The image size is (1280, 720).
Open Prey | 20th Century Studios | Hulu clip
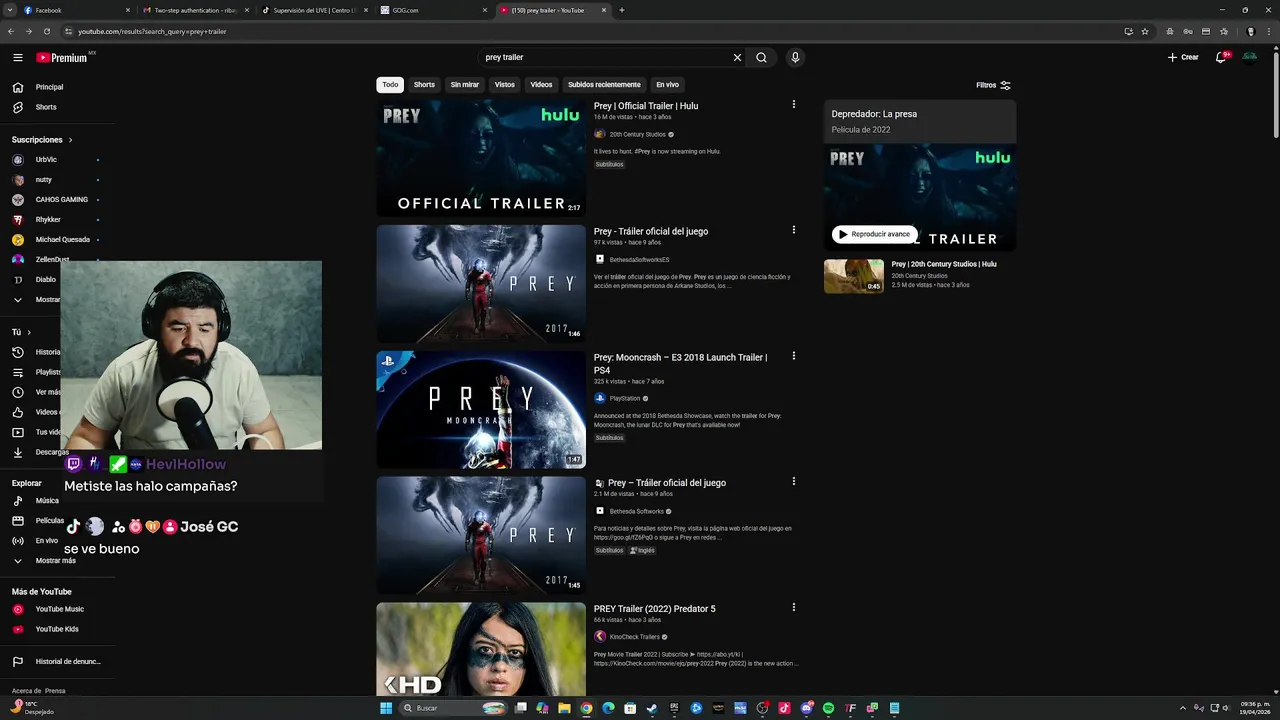click(920, 276)
